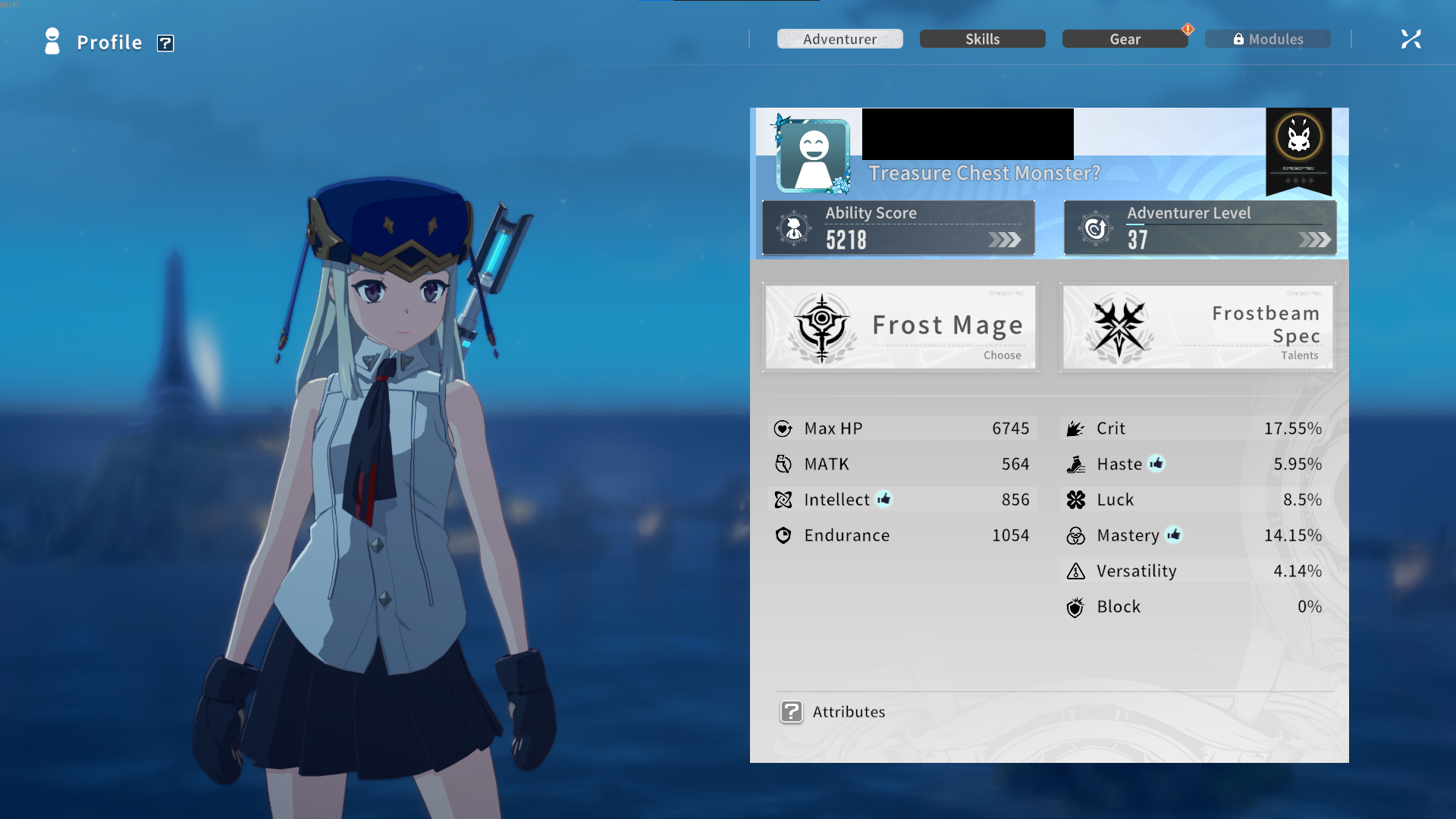Click the Profile help question mark icon
This screenshot has height=819, width=1456.
(165, 43)
